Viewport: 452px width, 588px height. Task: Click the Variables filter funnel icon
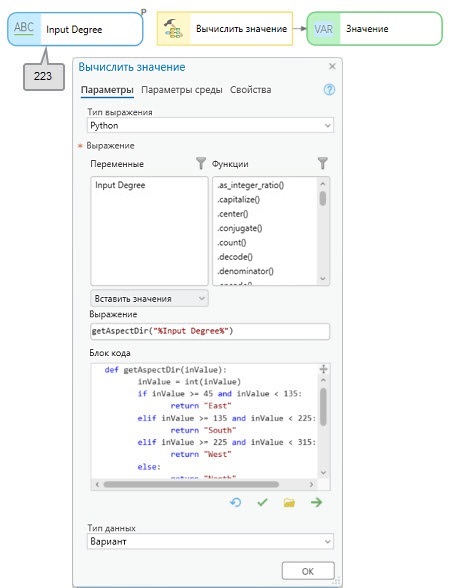click(x=201, y=164)
